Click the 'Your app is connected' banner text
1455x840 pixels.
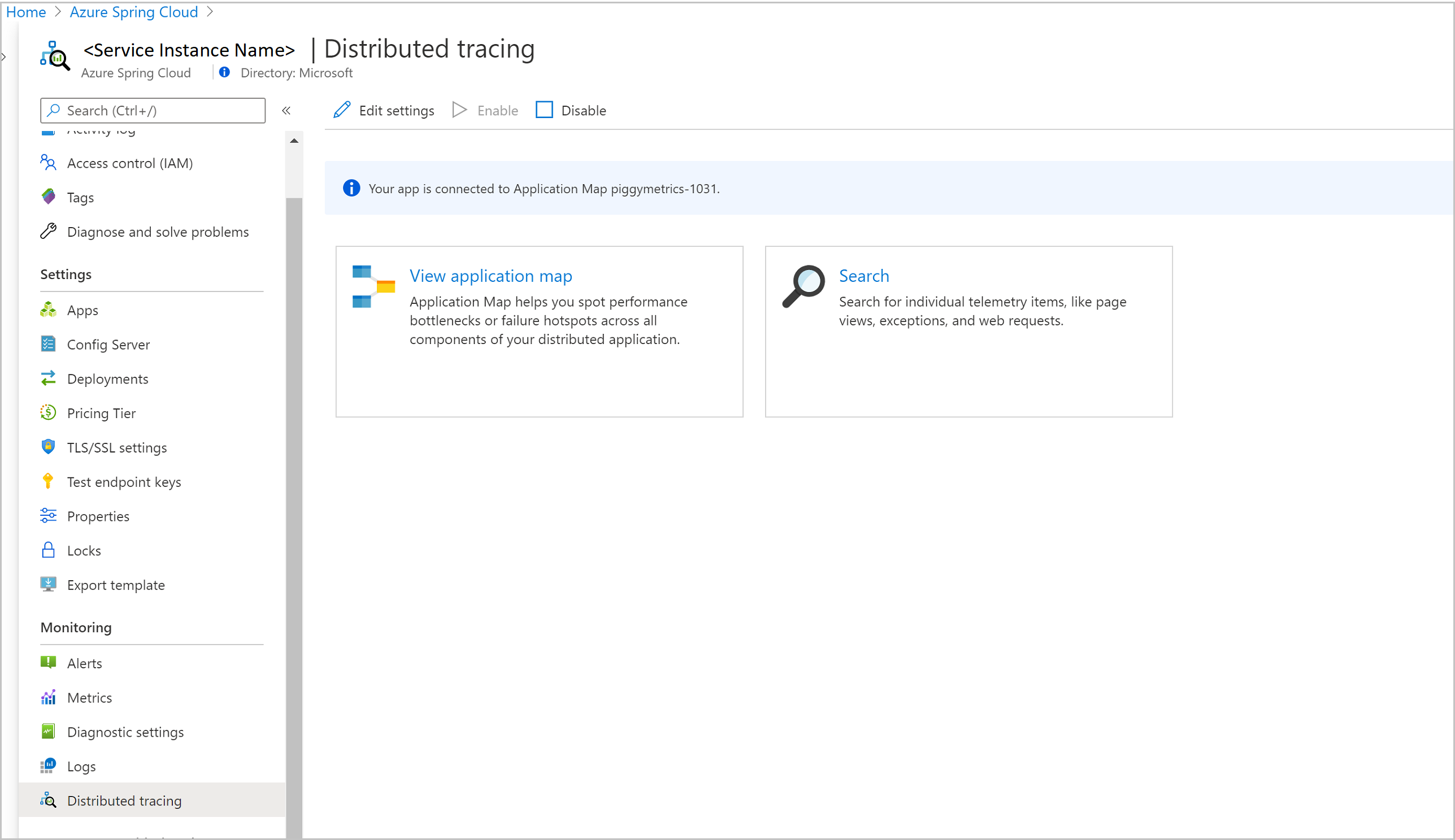pyautogui.click(x=544, y=189)
